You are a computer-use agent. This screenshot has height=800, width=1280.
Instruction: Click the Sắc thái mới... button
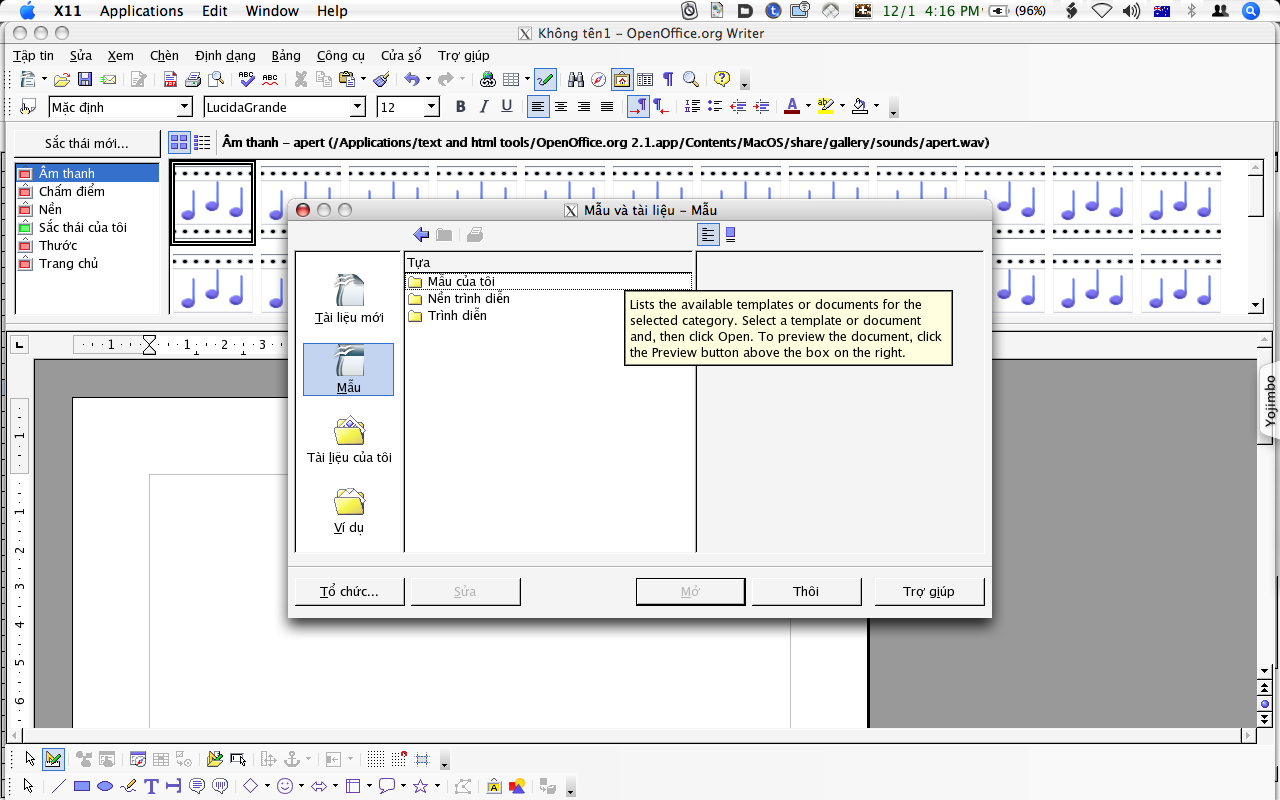(x=87, y=143)
